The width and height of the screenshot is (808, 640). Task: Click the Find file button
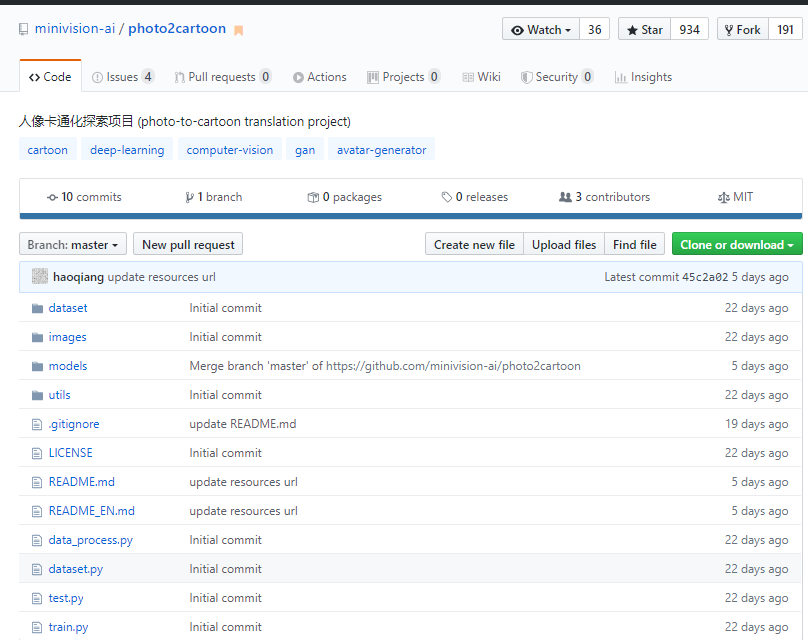(635, 244)
